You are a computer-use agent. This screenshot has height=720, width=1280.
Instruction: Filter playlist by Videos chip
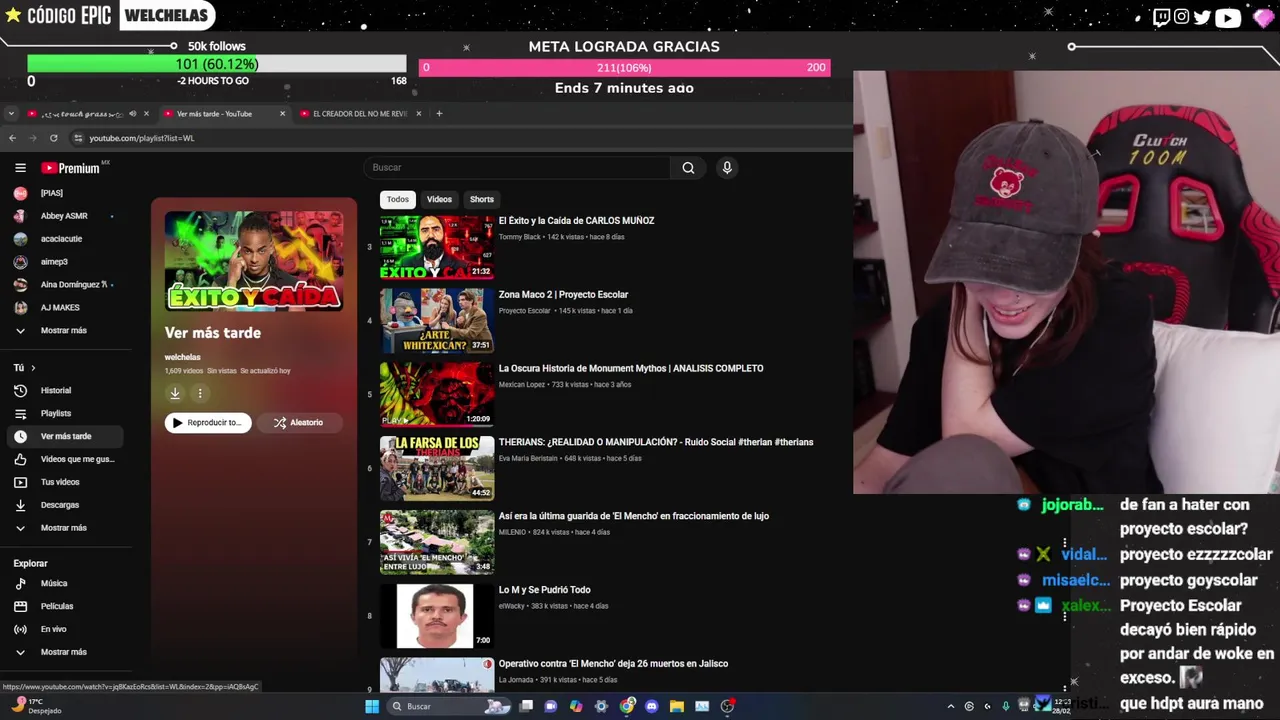439,199
